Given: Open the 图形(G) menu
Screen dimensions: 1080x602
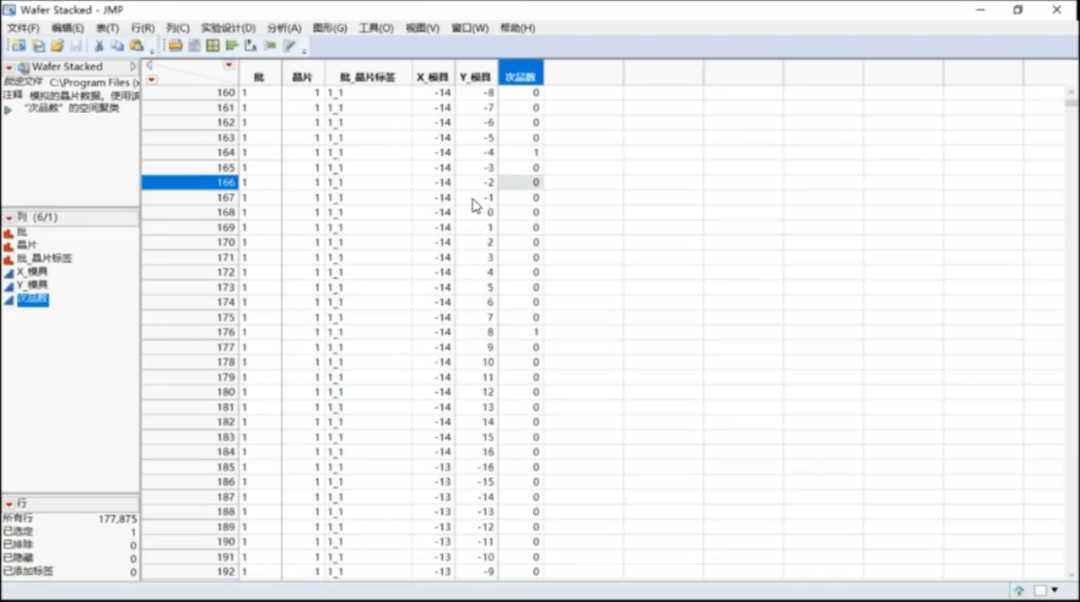Looking at the screenshot, I should tap(330, 28).
